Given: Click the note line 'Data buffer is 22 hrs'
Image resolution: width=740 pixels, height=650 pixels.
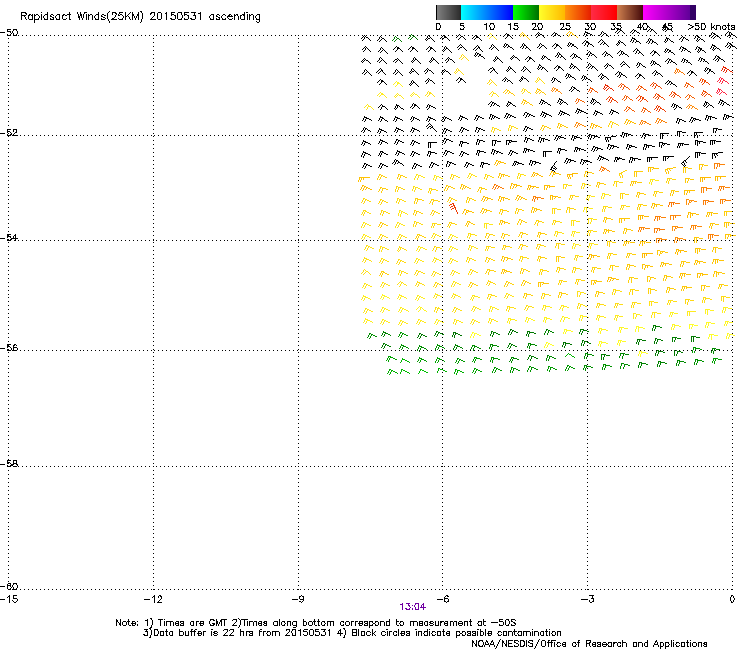Looking at the screenshot, I should pyautogui.click(x=199, y=633).
